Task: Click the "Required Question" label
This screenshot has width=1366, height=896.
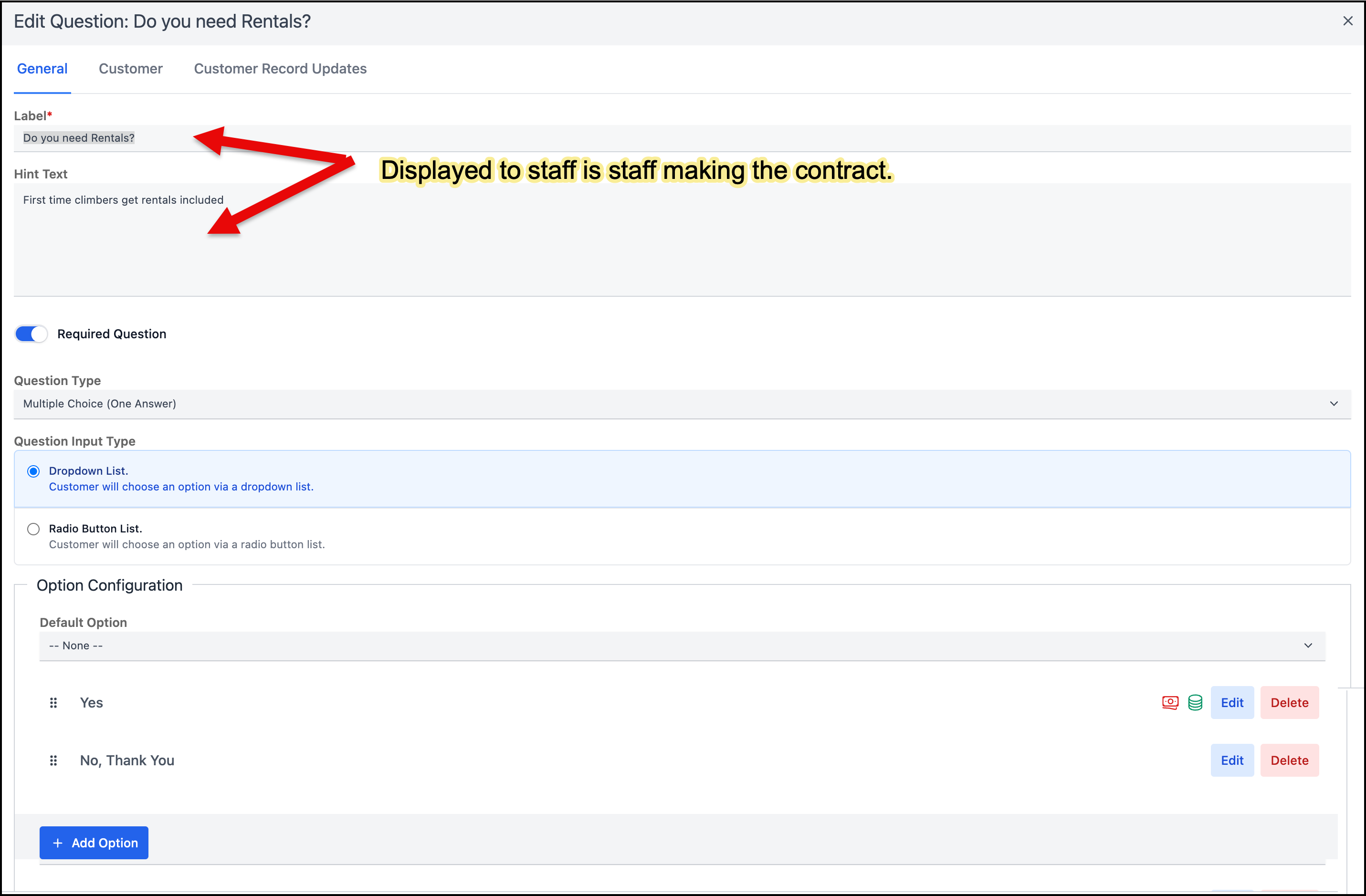Action: pos(112,334)
